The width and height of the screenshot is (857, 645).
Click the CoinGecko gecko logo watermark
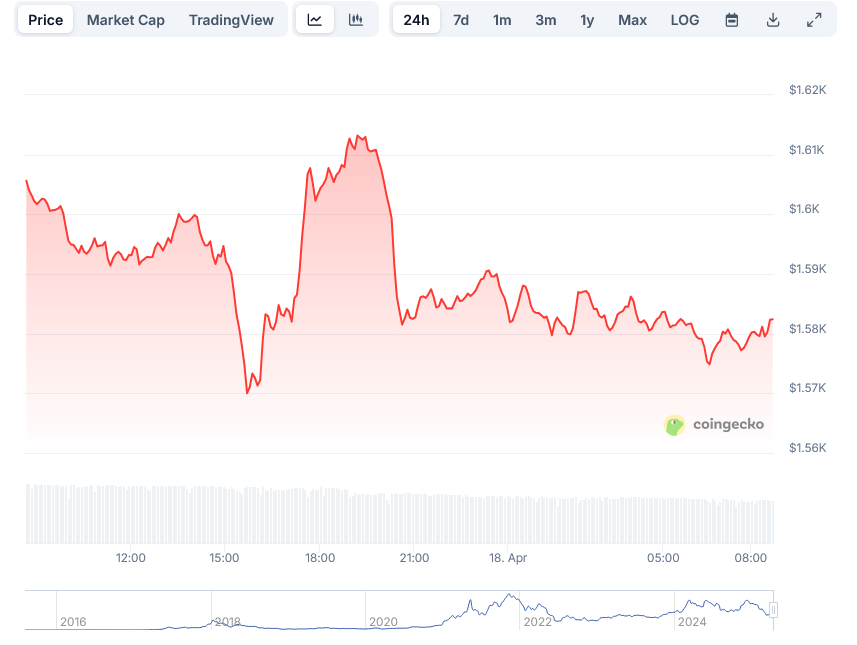(673, 424)
